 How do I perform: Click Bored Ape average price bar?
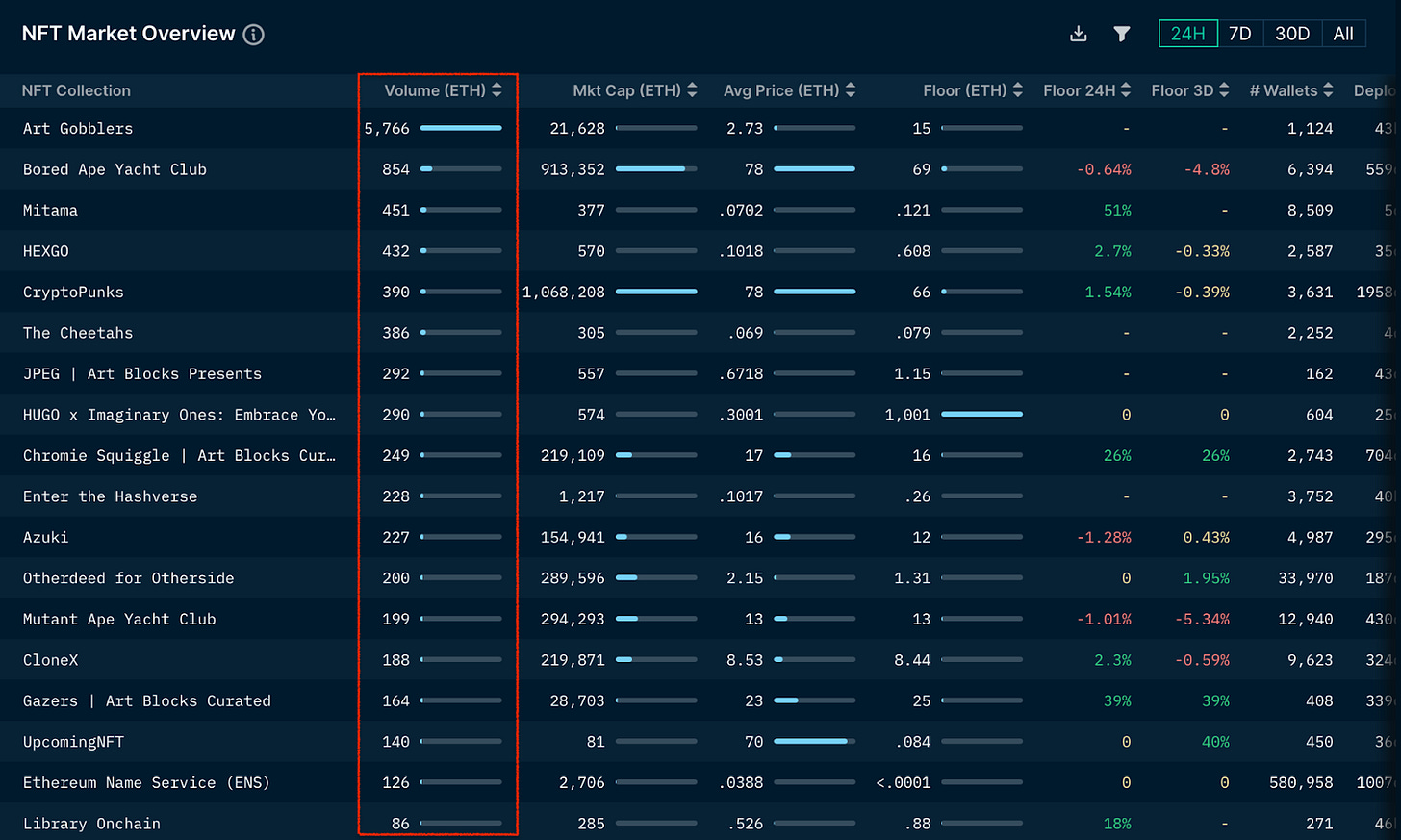pos(814,169)
